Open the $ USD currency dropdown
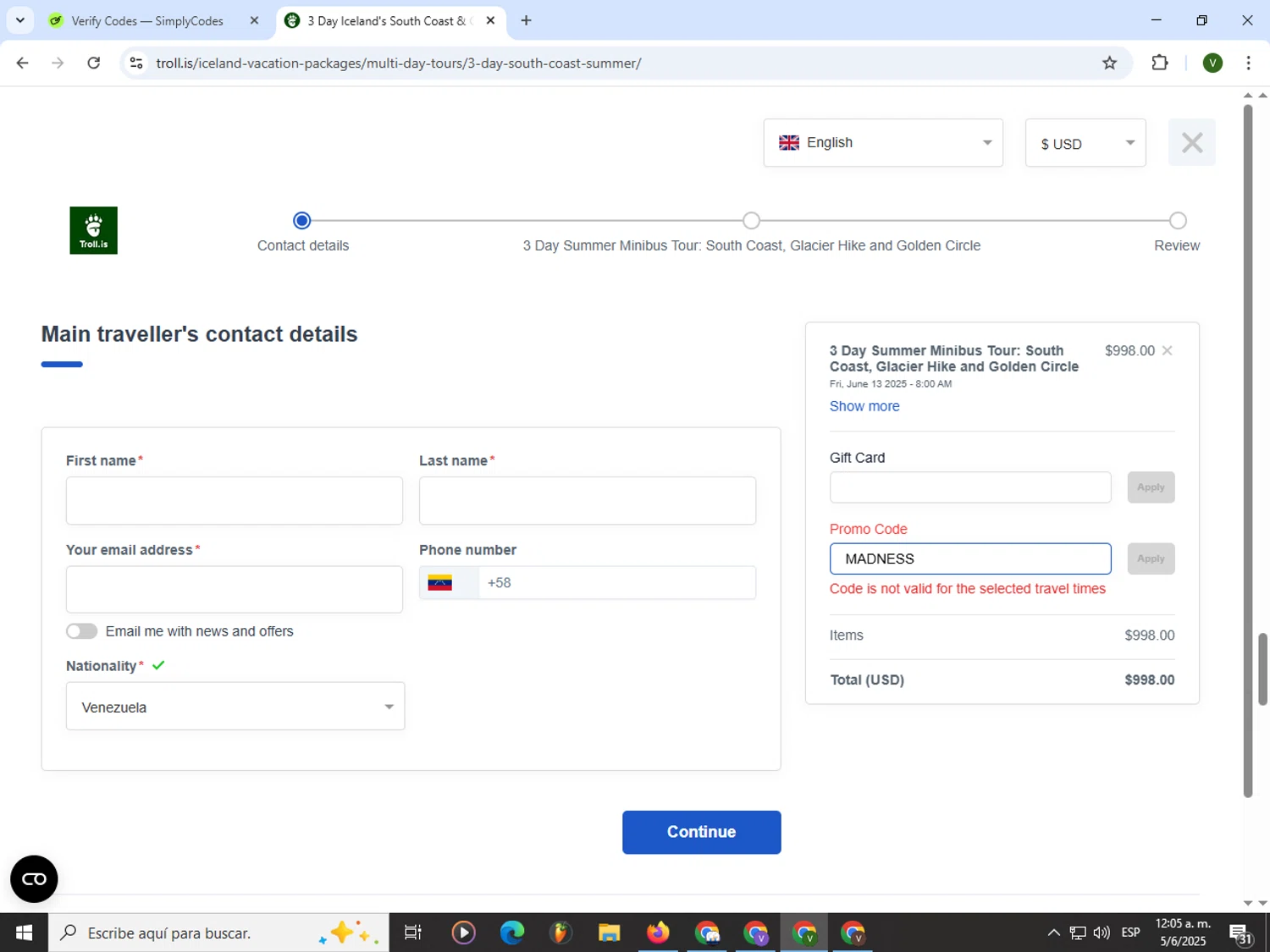Image resolution: width=1270 pixels, height=952 pixels. [1085, 143]
